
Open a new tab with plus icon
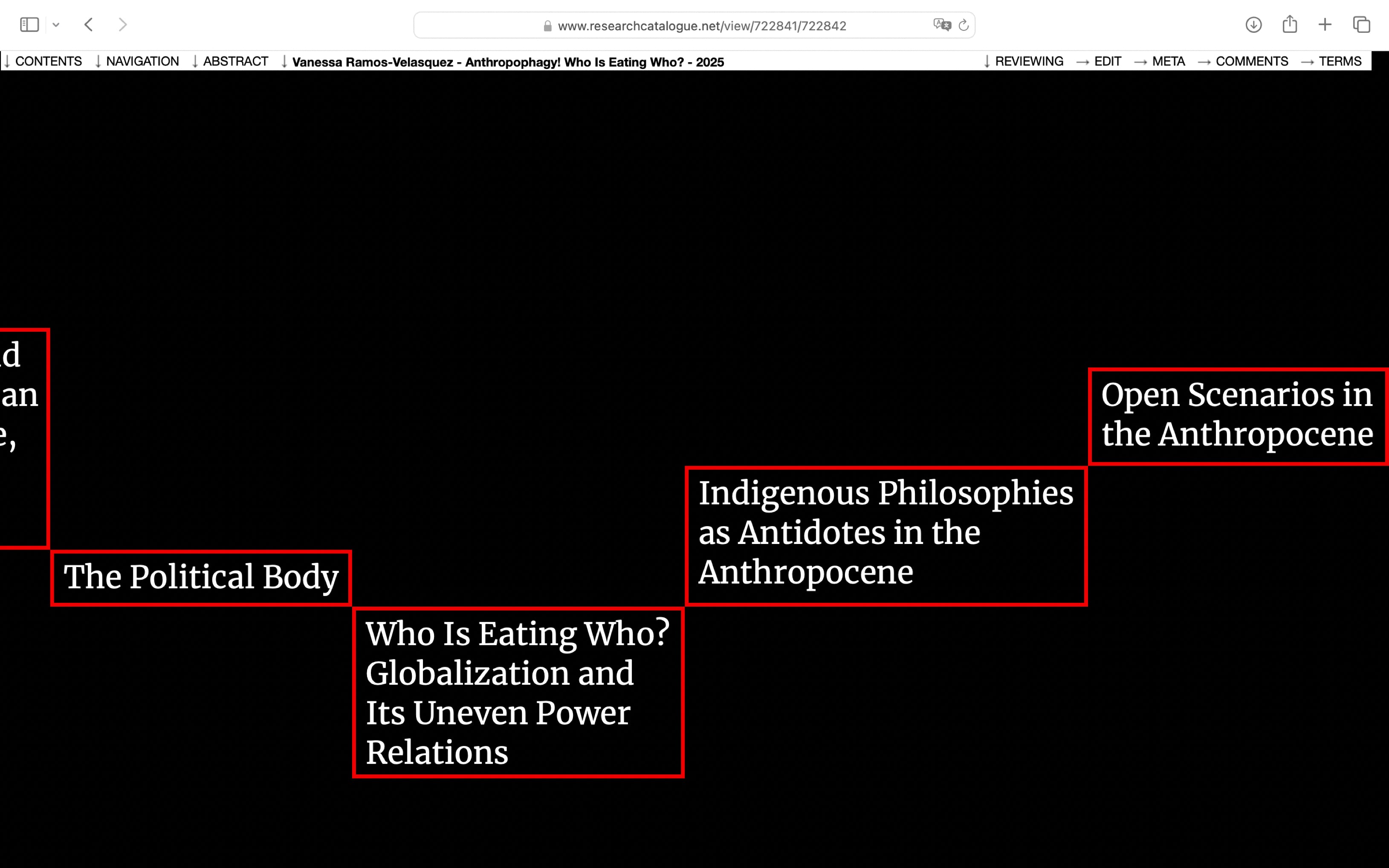(1325, 25)
